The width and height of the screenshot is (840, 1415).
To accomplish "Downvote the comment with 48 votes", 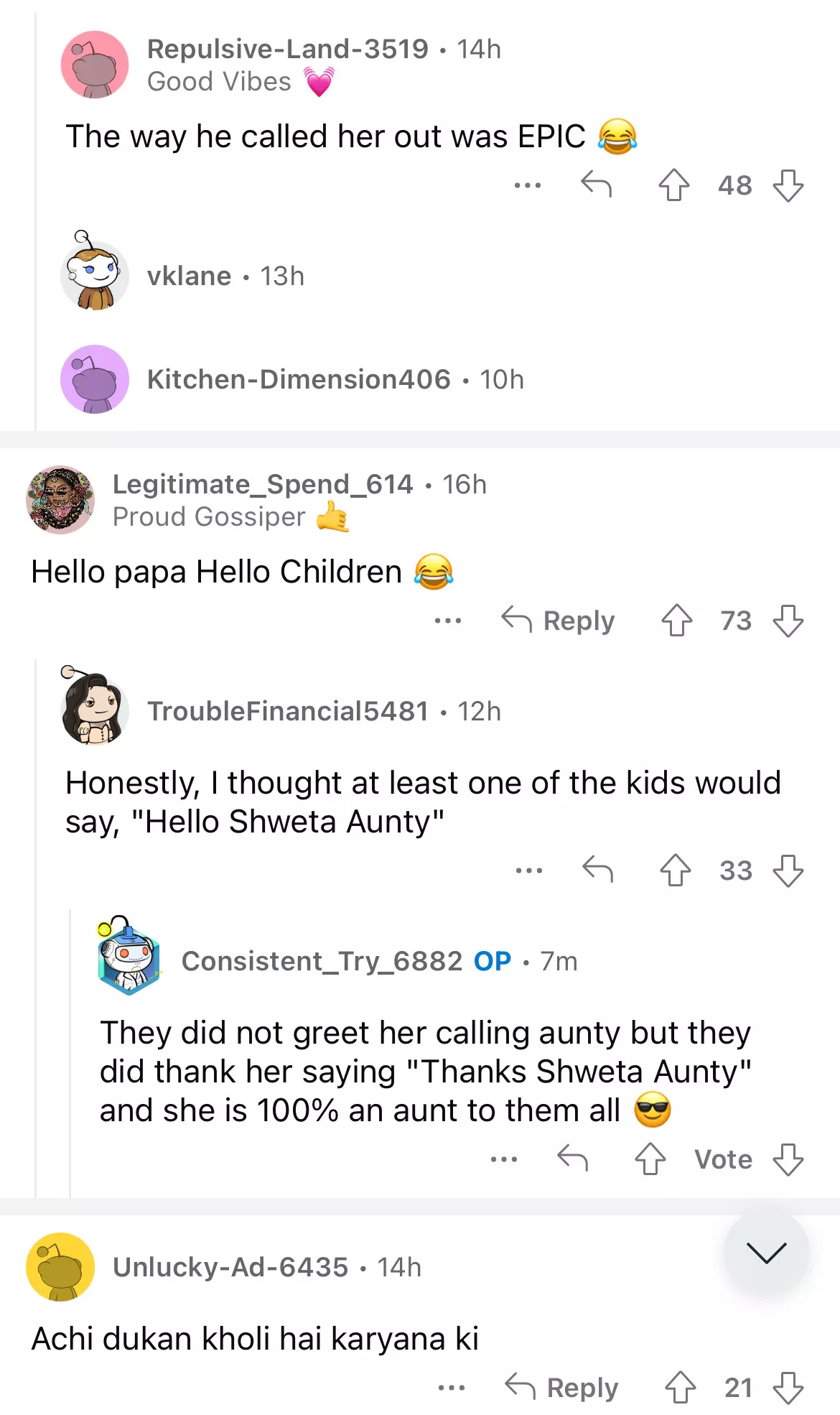I will [x=788, y=185].
